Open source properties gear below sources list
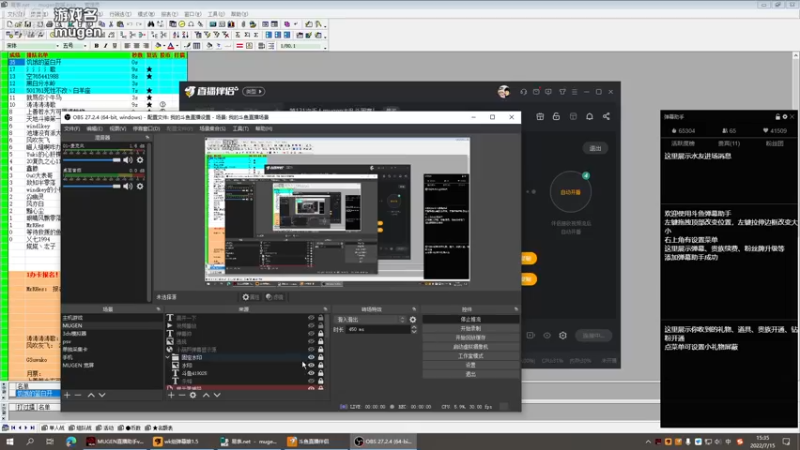 point(193,395)
